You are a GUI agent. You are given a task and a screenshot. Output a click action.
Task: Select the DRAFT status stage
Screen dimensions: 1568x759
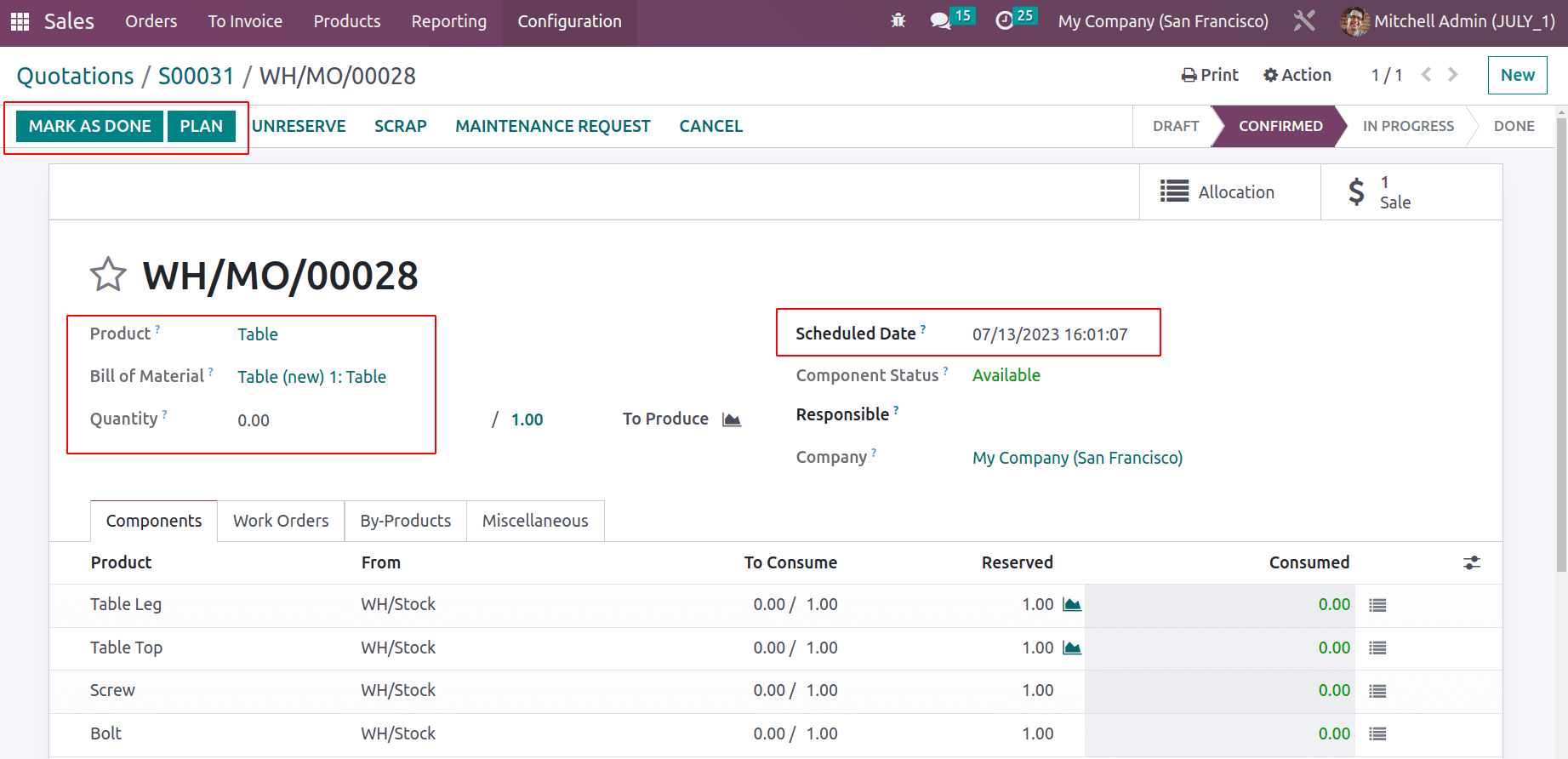[1176, 126]
